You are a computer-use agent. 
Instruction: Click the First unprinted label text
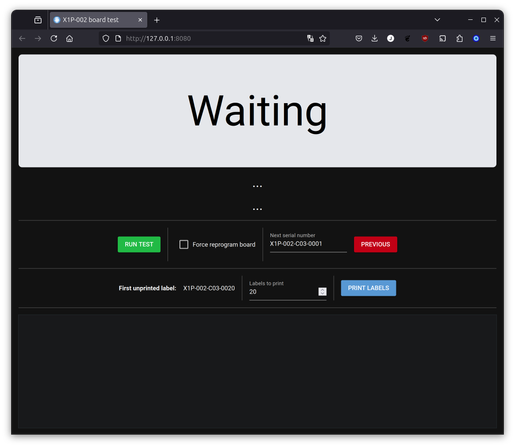click(147, 288)
